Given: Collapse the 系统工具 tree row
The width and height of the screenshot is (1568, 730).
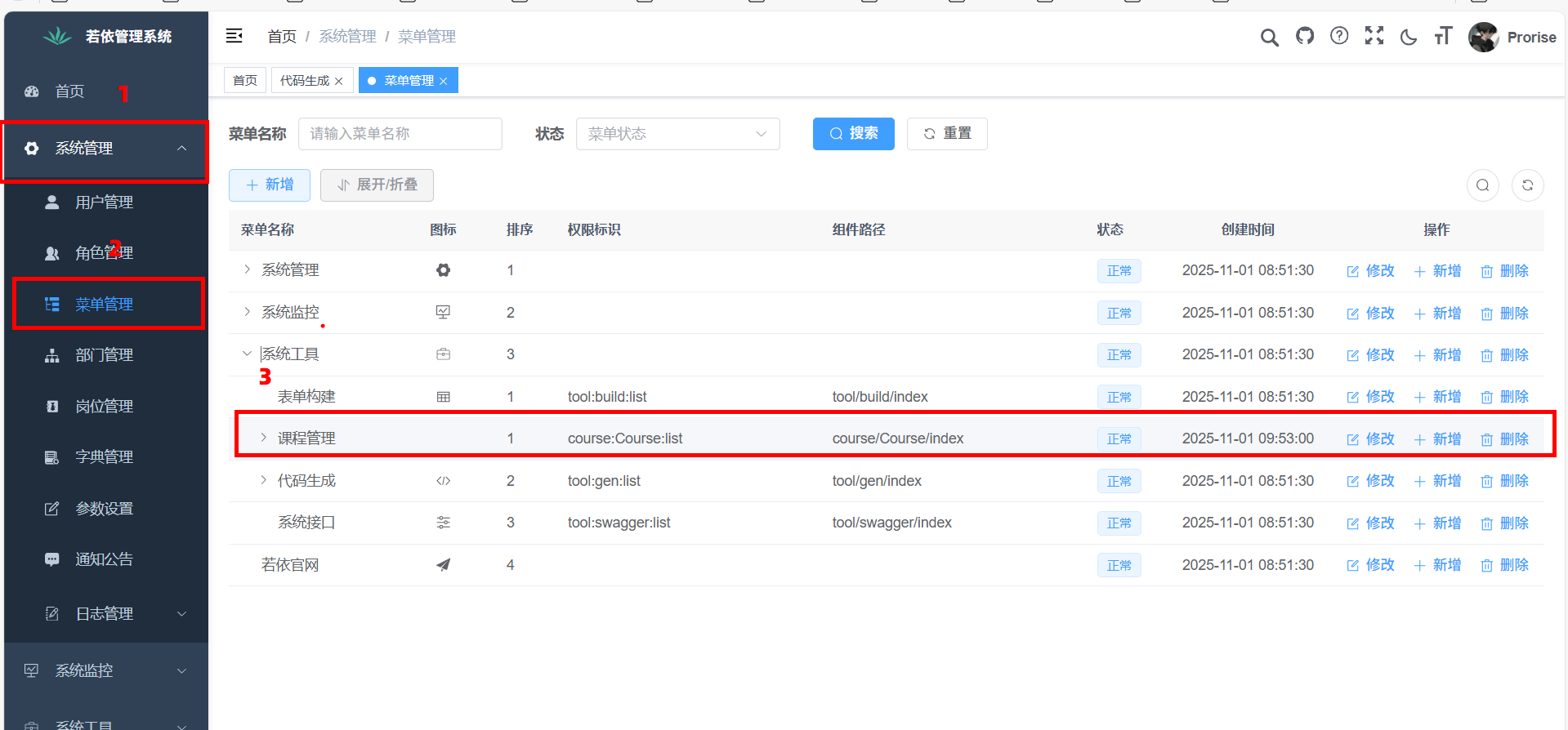Looking at the screenshot, I should (247, 354).
